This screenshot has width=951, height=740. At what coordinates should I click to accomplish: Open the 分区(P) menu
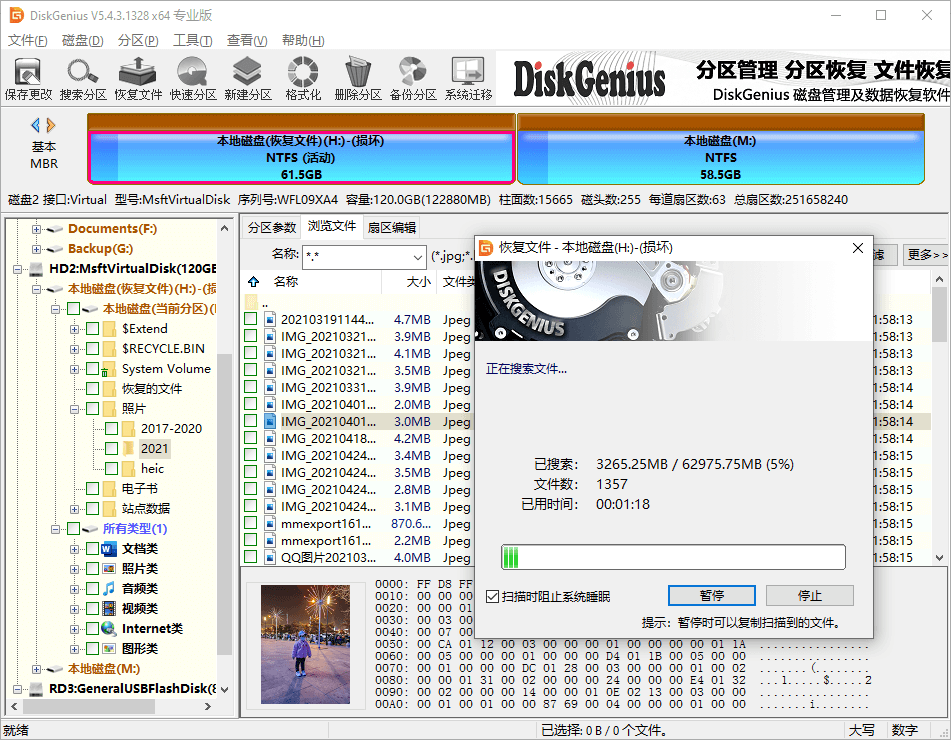point(138,40)
